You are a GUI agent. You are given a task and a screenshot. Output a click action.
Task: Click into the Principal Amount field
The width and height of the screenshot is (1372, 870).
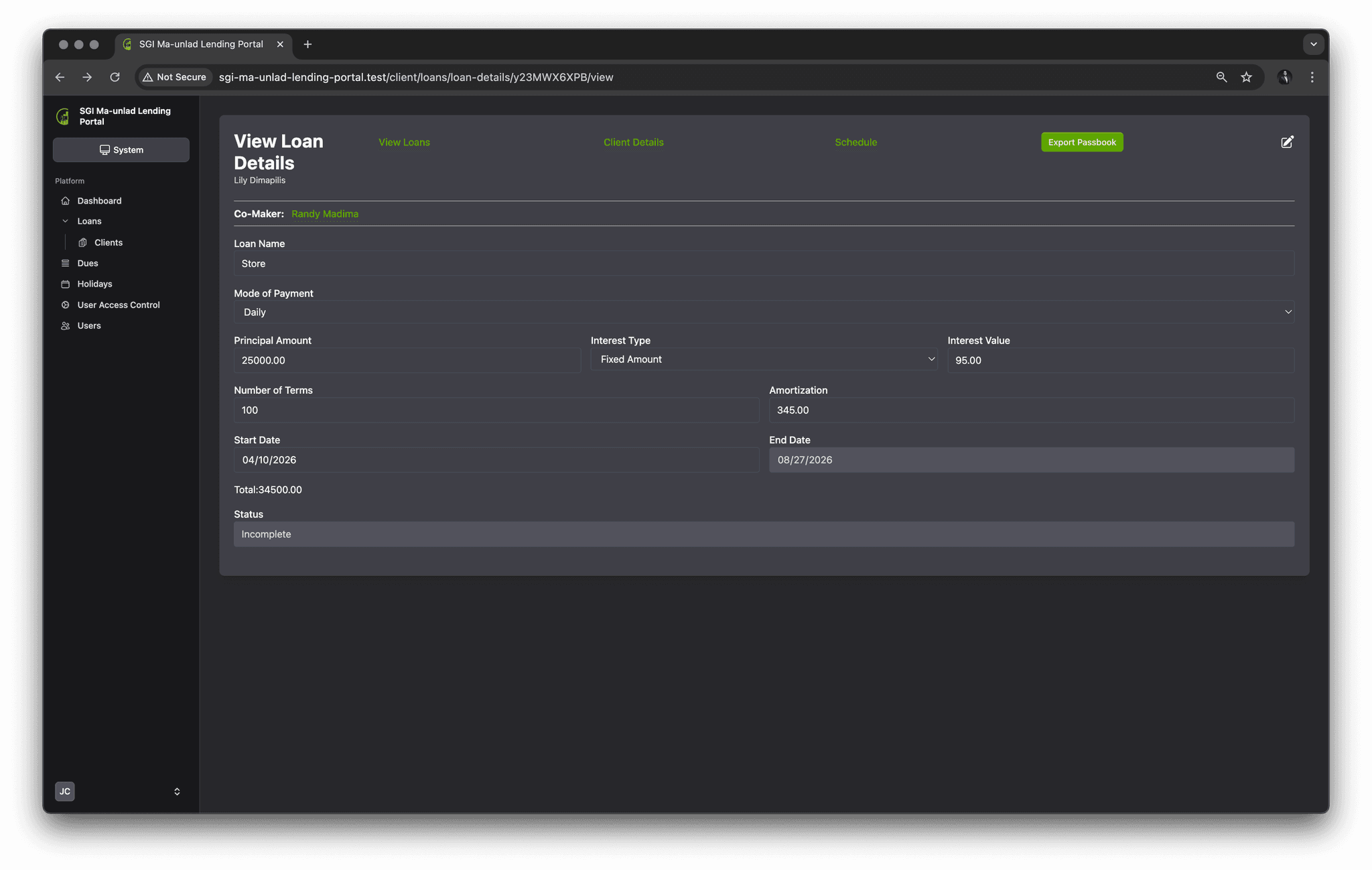(407, 360)
